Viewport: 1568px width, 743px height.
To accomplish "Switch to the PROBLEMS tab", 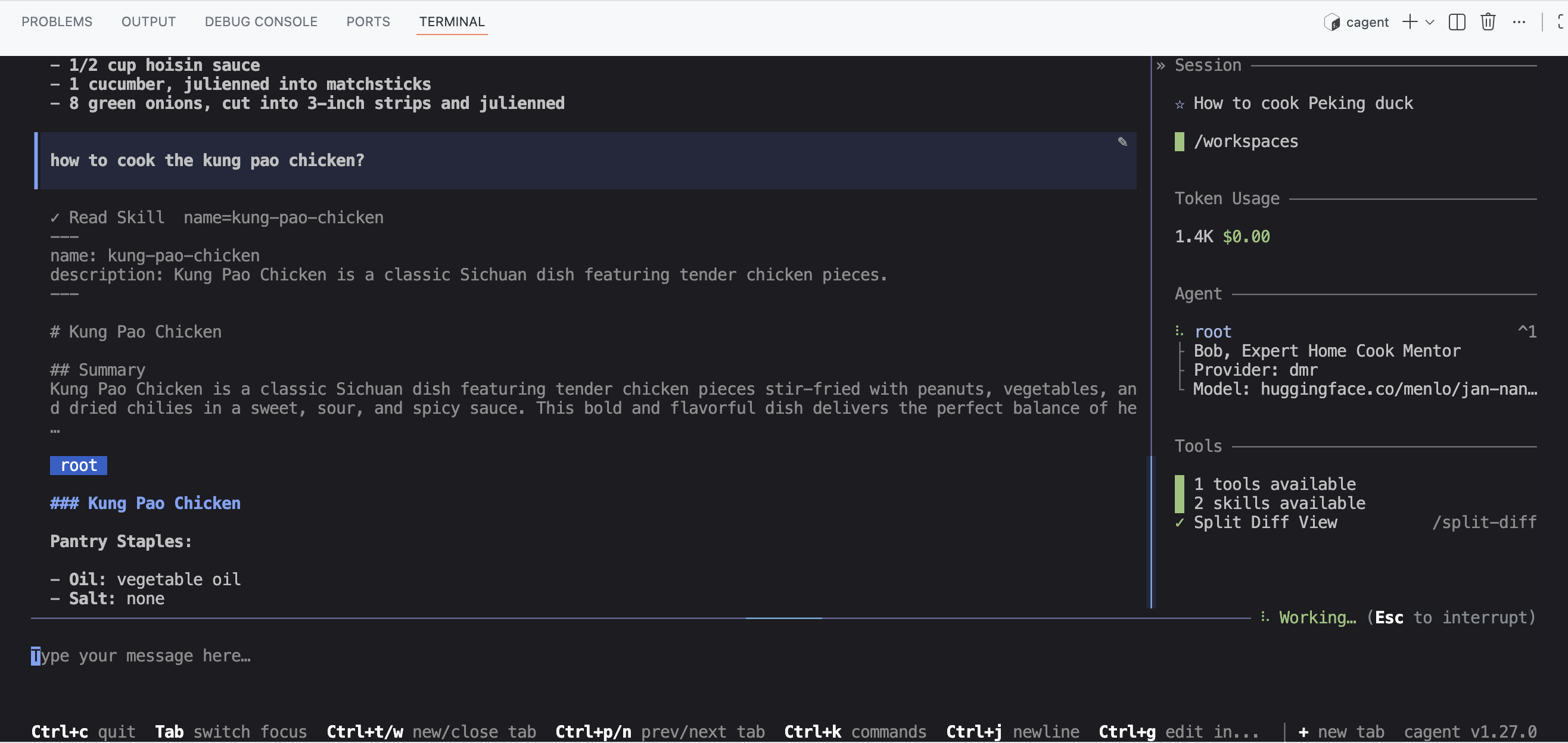I will tap(57, 21).
